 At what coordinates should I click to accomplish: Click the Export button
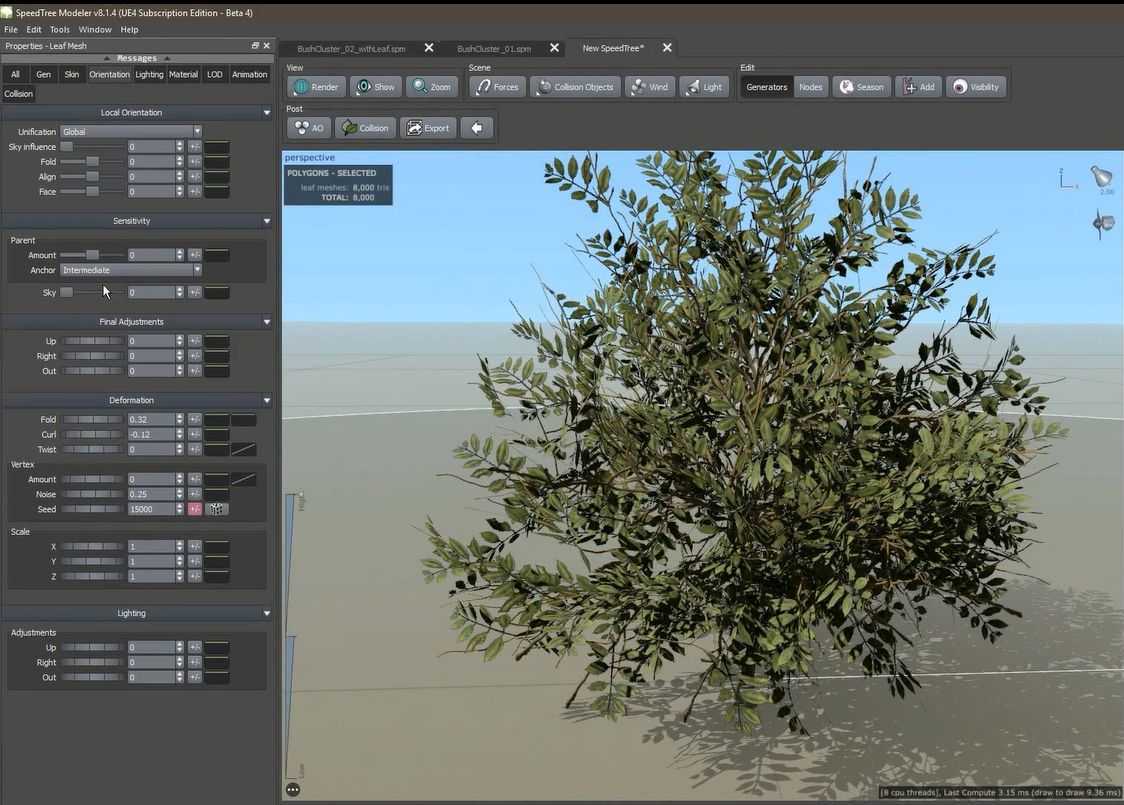click(x=428, y=128)
